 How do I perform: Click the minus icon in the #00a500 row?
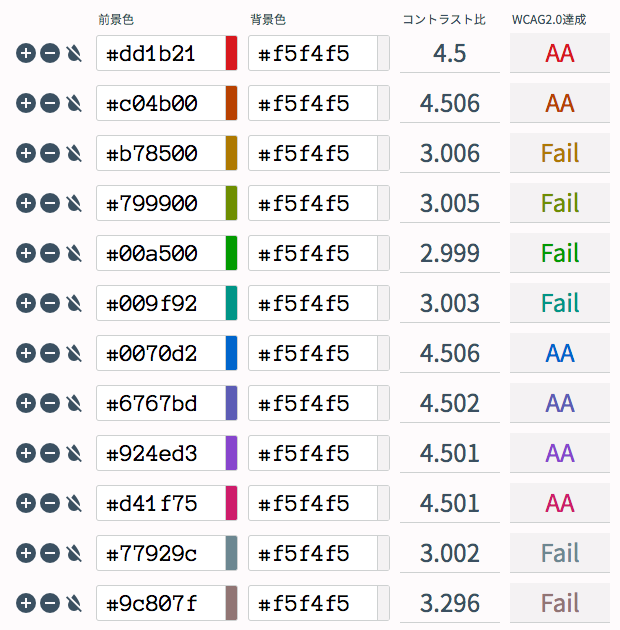tap(50, 253)
